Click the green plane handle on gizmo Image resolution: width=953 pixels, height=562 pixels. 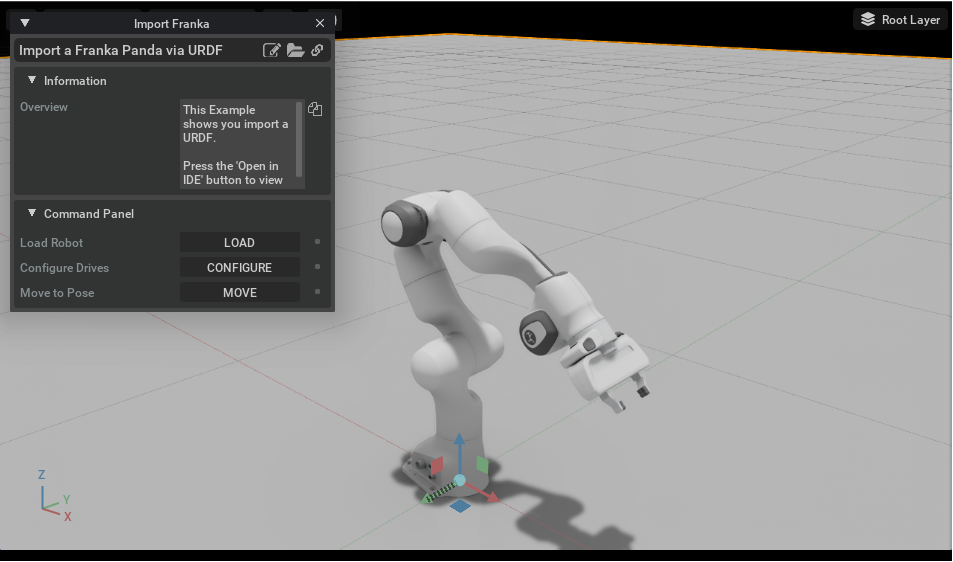(483, 465)
